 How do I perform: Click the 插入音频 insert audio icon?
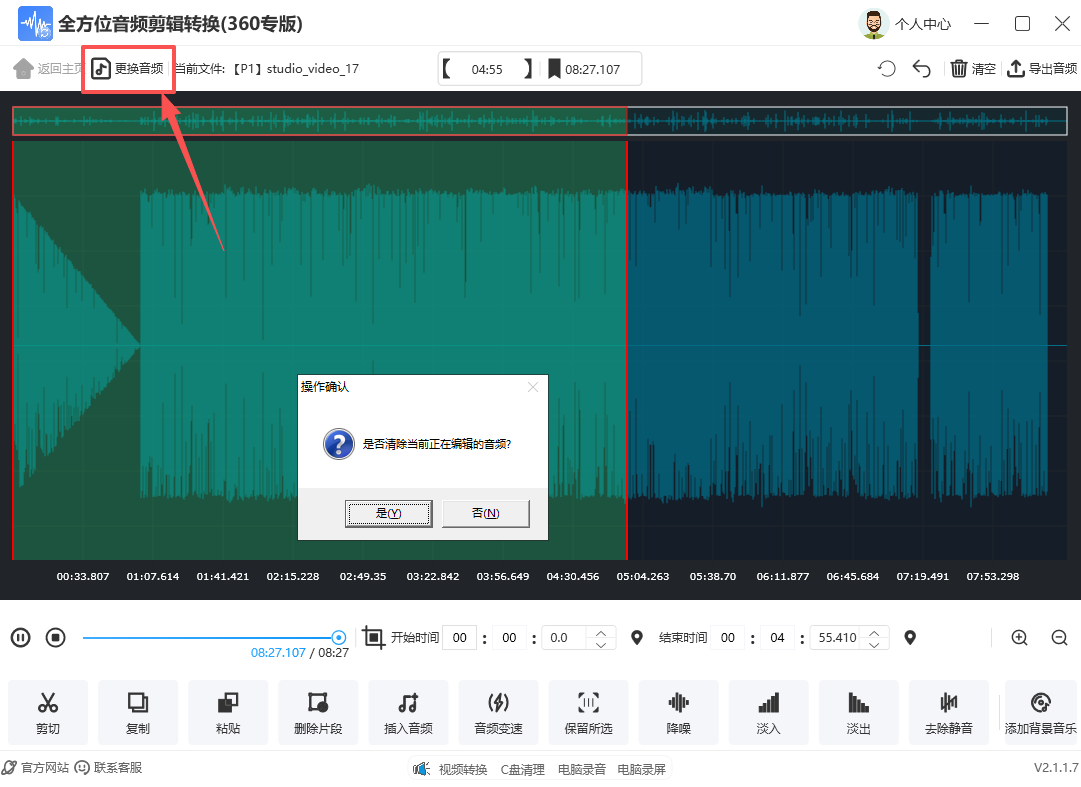[408, 712]
